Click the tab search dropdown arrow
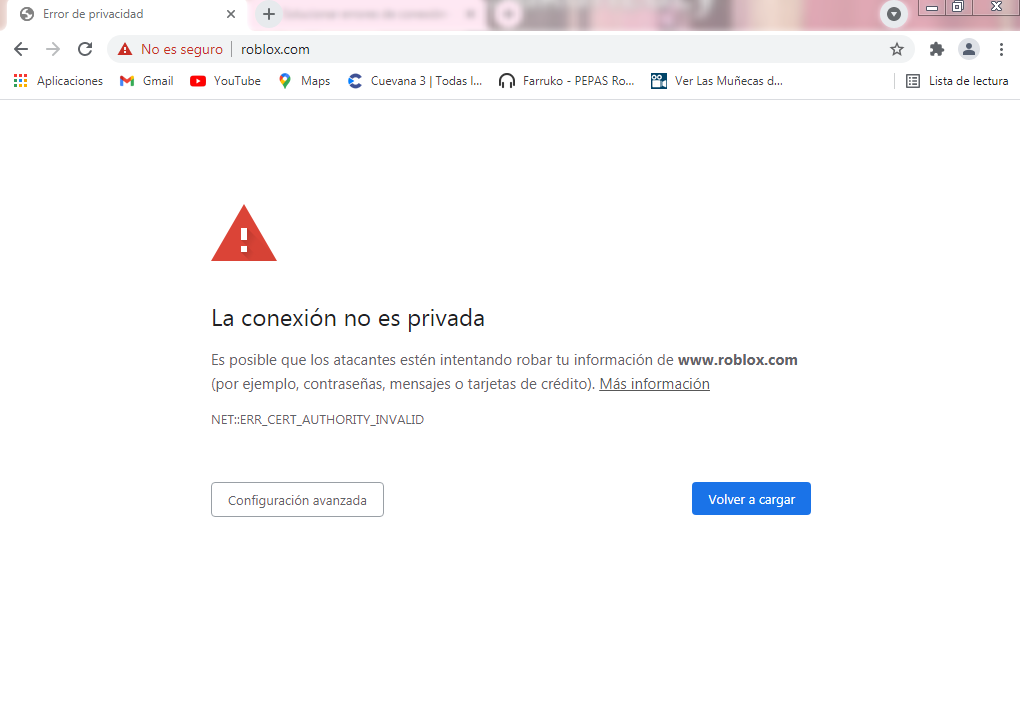 [x=894, y=14]
